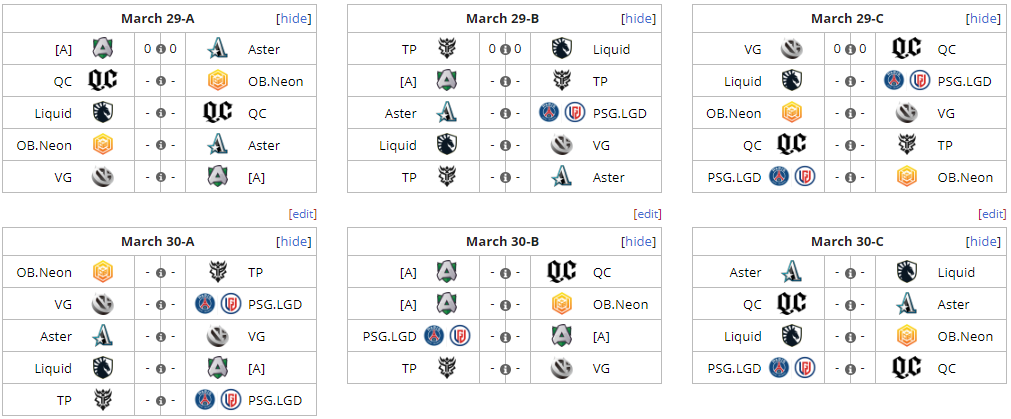
Task: Hide the March 29-A match table
Action: (x=294, y=19)
